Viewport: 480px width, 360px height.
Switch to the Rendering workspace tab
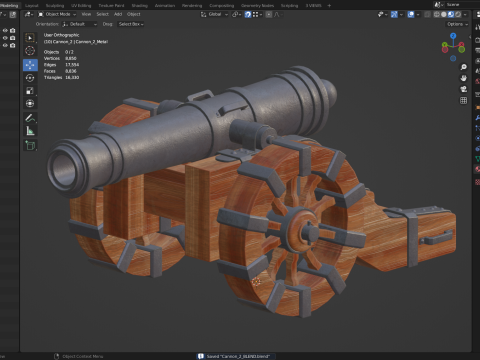(192, 5)
